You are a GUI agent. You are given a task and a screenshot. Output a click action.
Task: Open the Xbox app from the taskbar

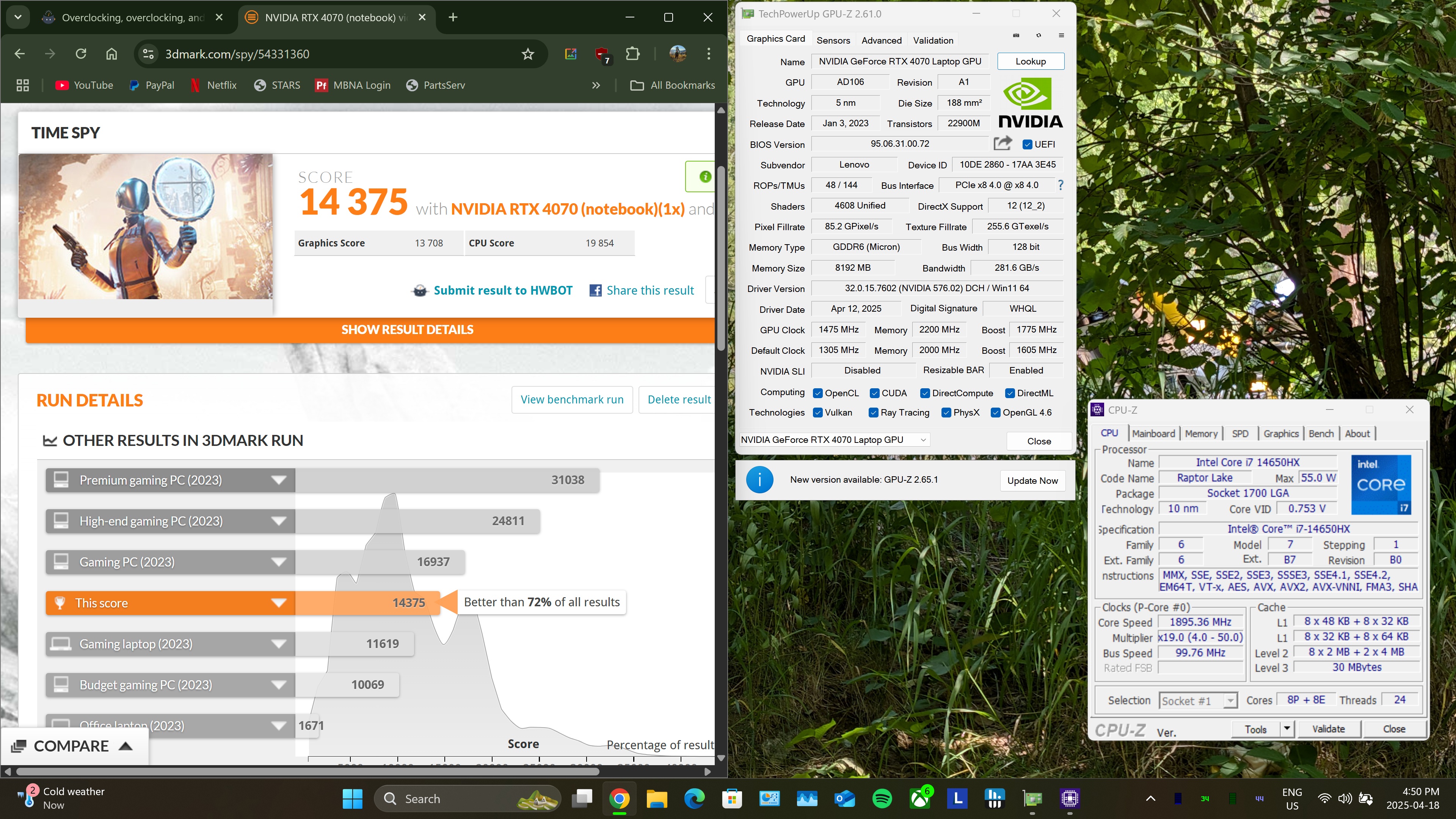pyautogui.click(x=919, y=799)
